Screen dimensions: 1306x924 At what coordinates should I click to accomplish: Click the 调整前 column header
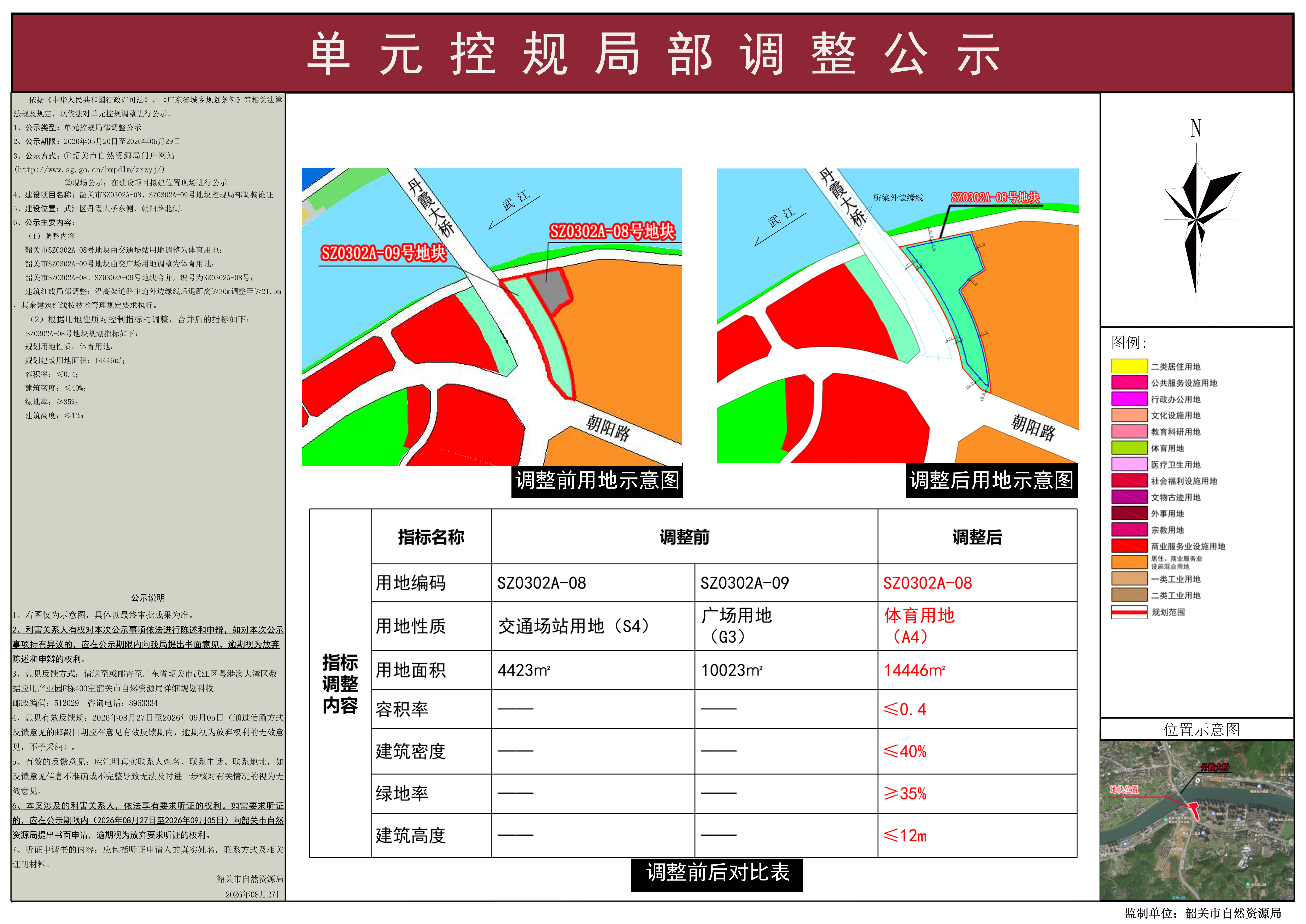685,537
